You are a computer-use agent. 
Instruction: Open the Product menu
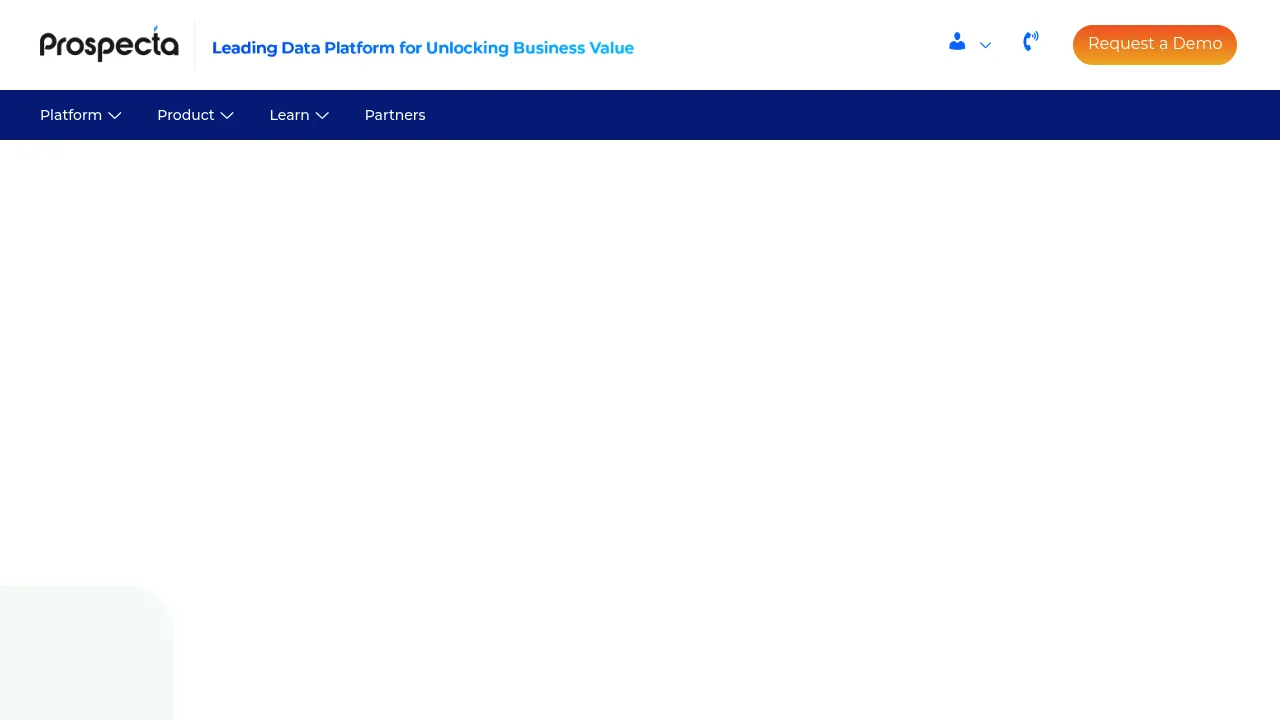click(x=195, y=115)
